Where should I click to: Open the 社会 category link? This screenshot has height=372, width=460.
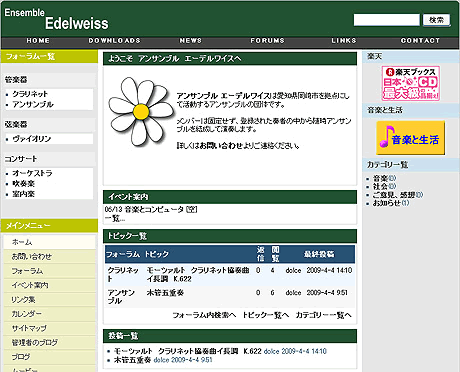pos(380,186)
